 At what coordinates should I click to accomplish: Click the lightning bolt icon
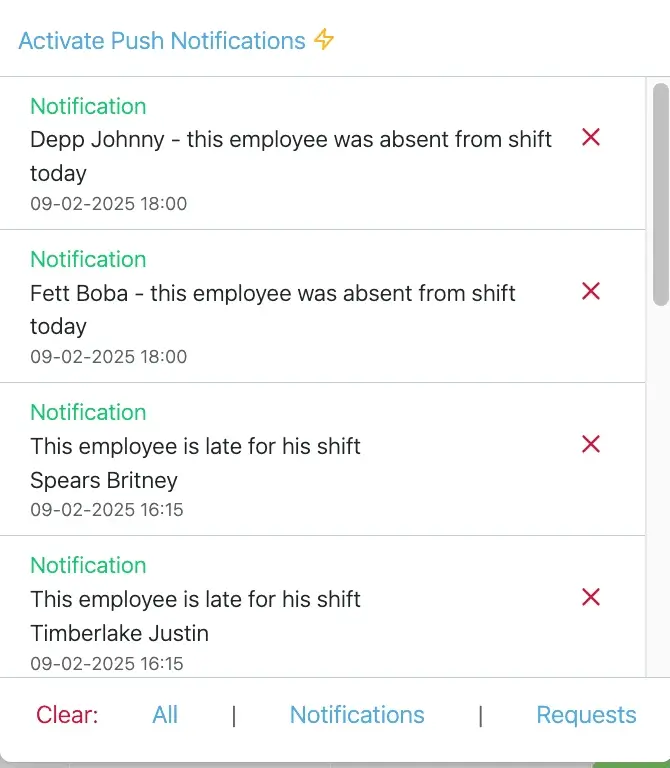(324, 40)
